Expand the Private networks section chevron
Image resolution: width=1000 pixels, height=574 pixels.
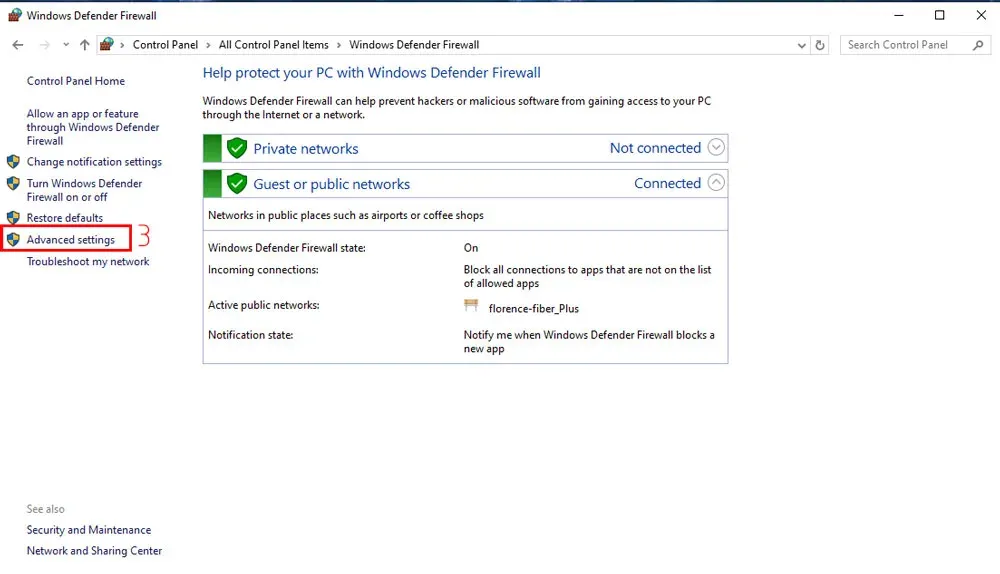pyautogui.click(x=716, y=147)
